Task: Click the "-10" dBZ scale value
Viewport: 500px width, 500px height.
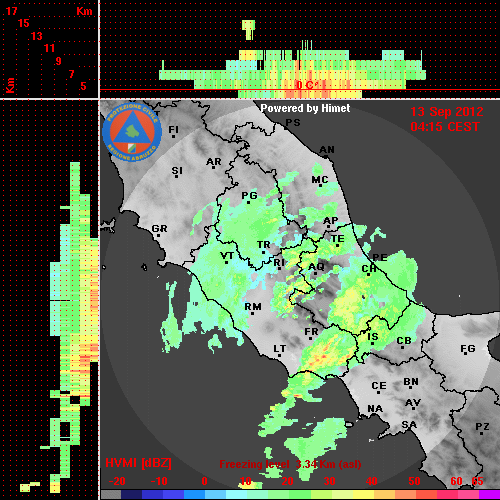Action: pyautogui.click(x=159, y=481)
